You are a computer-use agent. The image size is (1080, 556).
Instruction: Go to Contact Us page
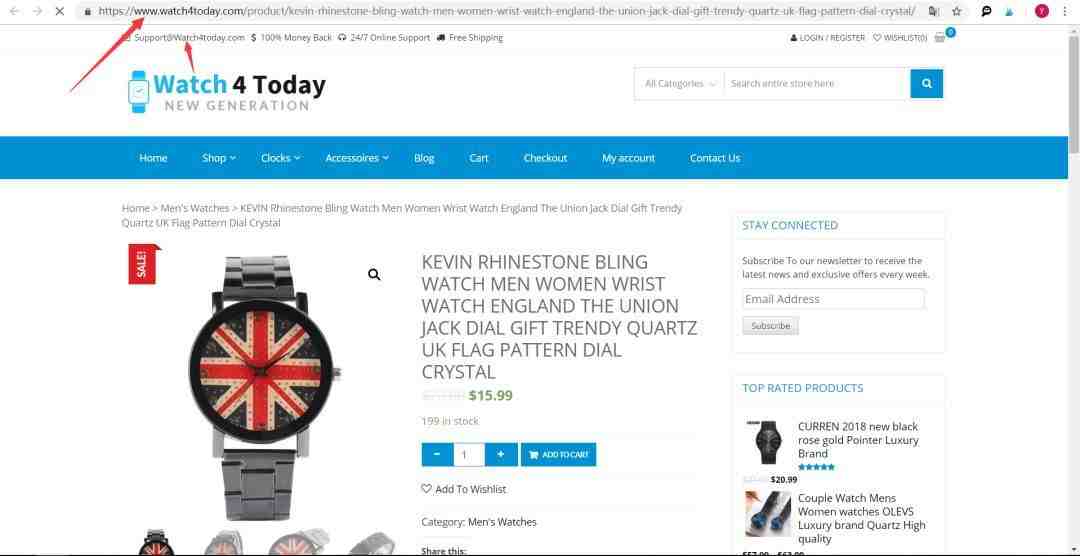(x=715, y=158)
